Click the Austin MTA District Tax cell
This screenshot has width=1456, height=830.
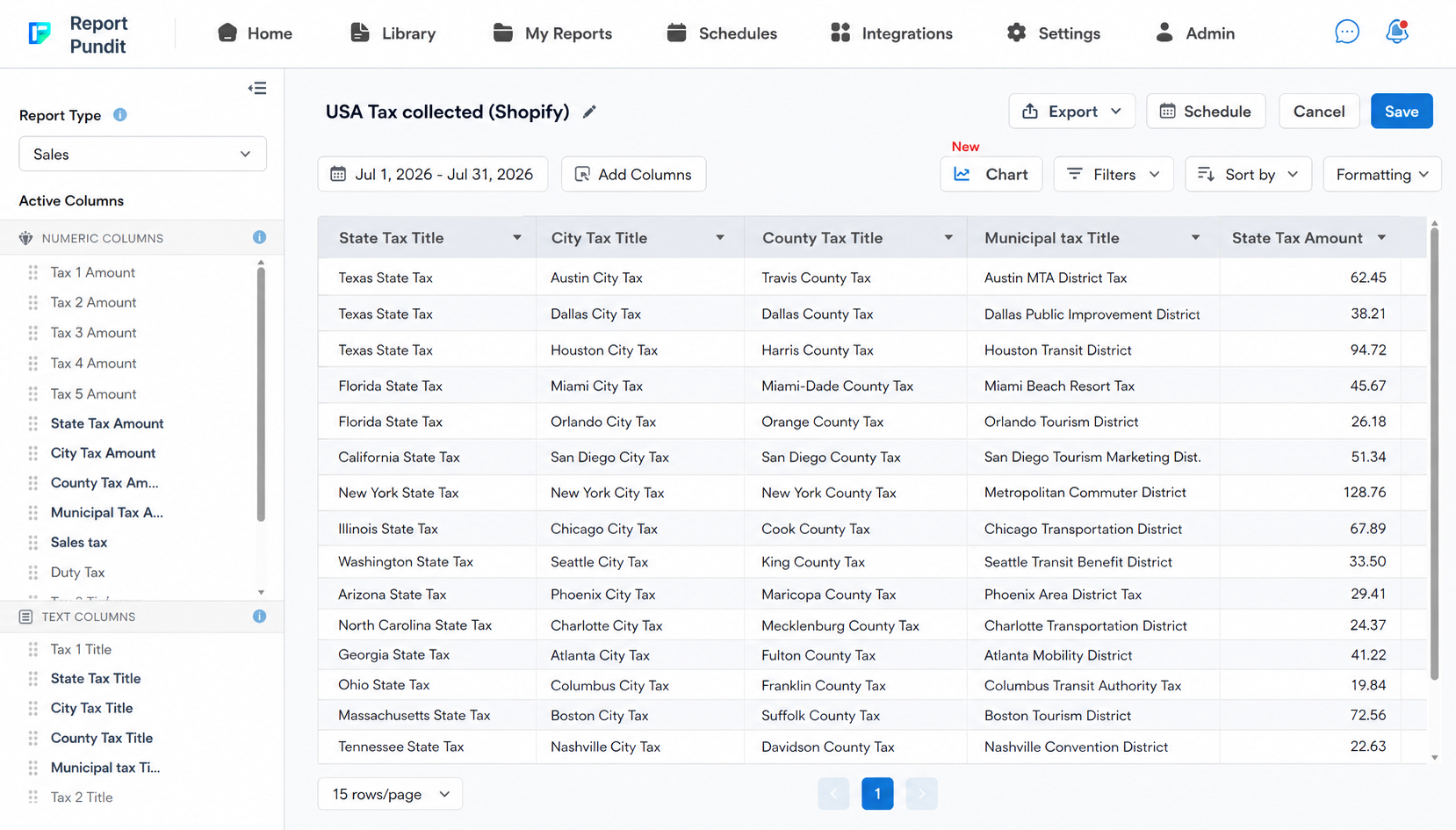coord(1093,278)
